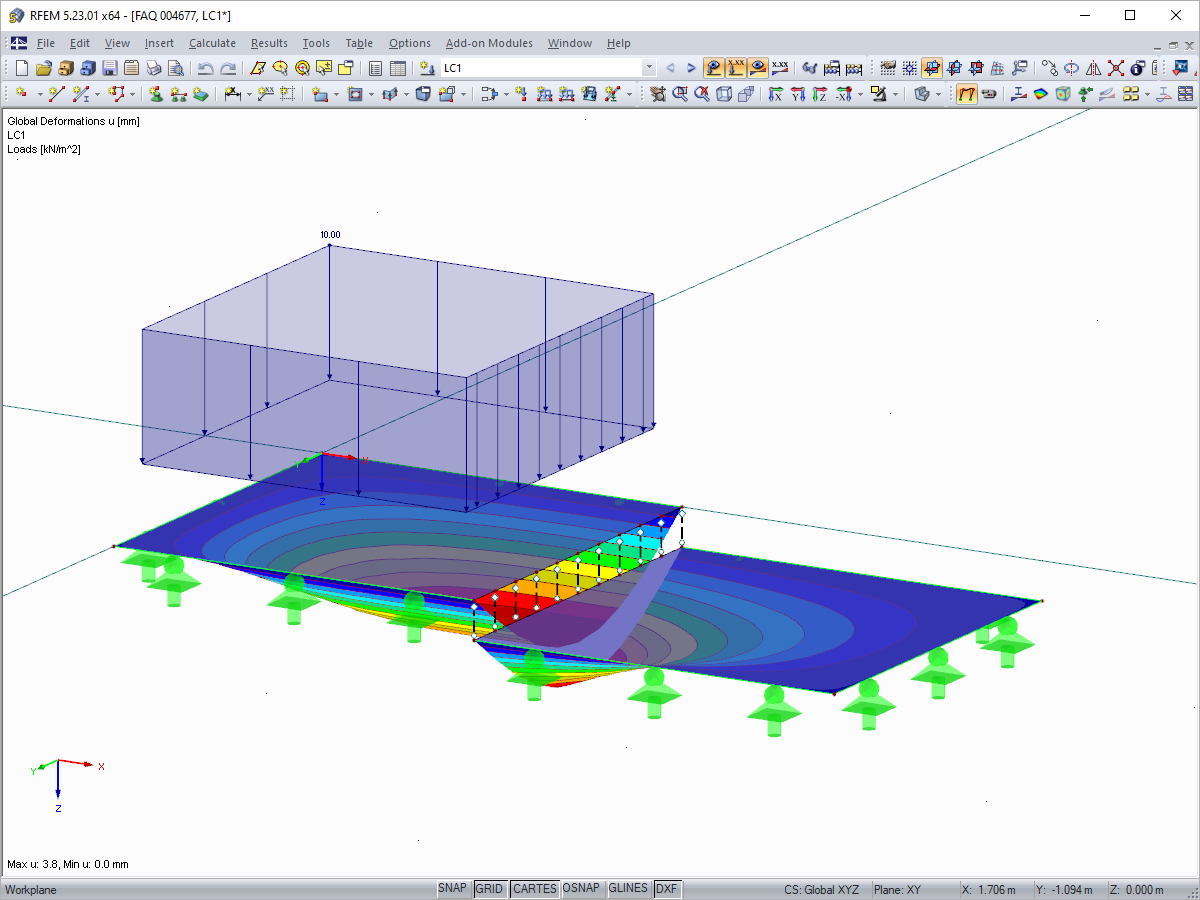
Task: Open a new model document
Action: (20, 68)
